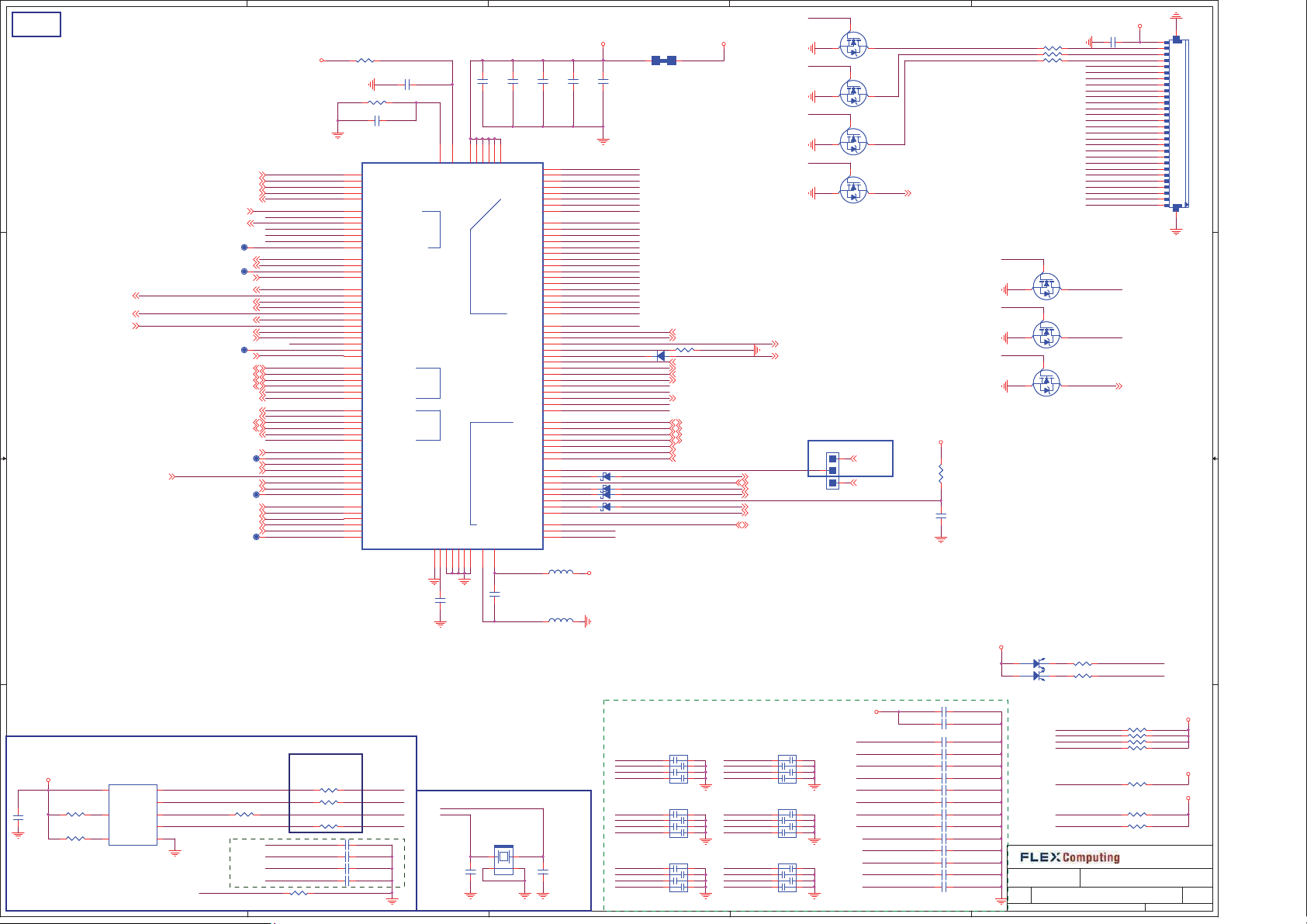Image resolution: width=1307 pixels, height=924 pixels.
Task: Select the ferrite bead symbol on power rail
Action: tap(664, 61)
